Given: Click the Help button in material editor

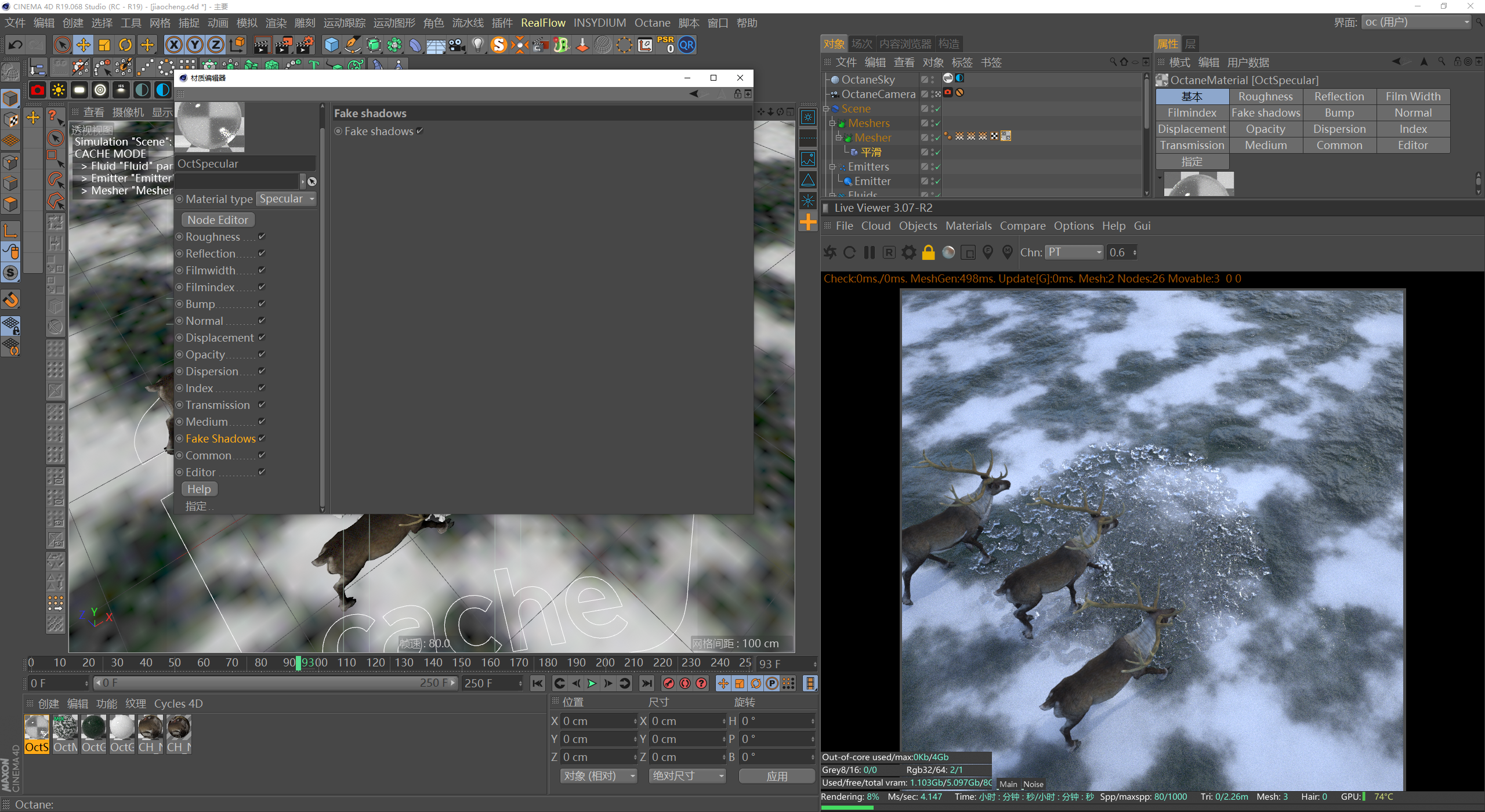Looking at the screenshot, I should (199, 489).
